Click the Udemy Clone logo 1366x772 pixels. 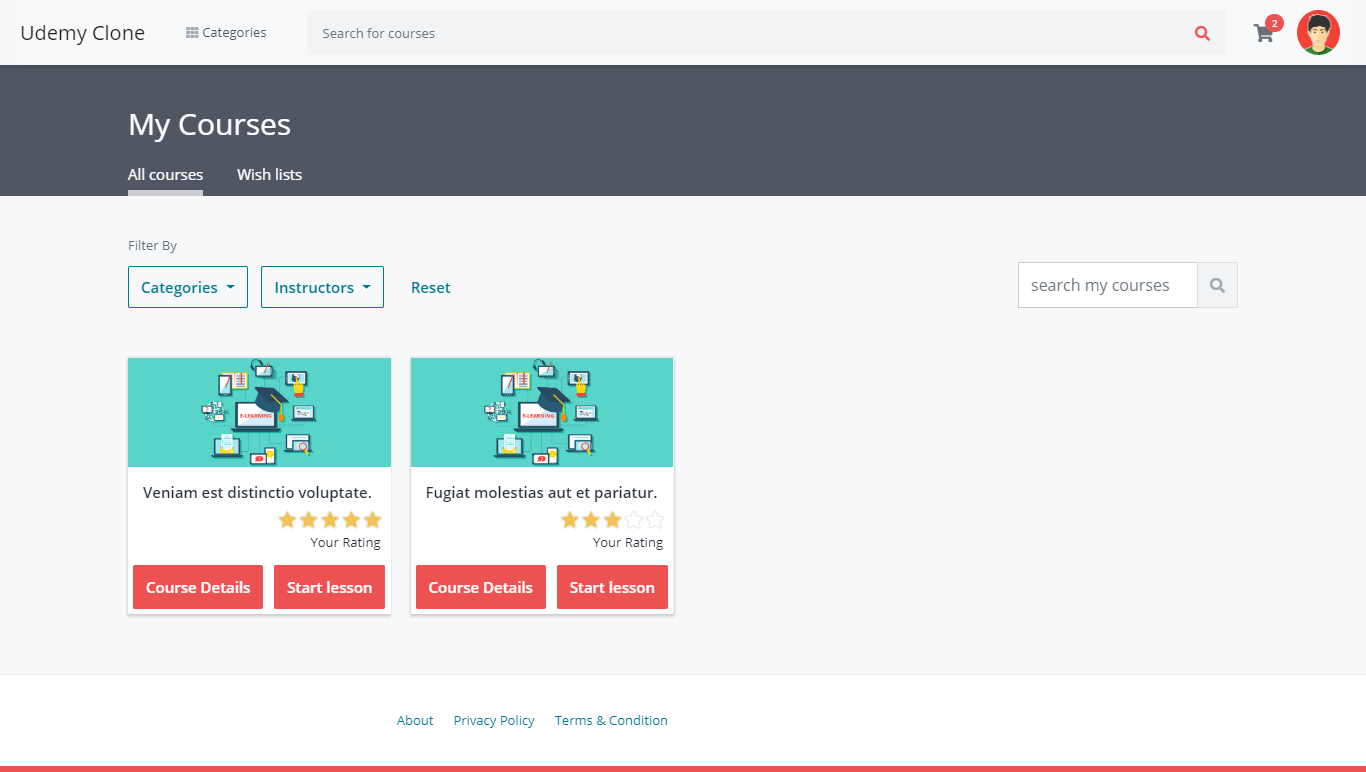click(x=82, y=33)
